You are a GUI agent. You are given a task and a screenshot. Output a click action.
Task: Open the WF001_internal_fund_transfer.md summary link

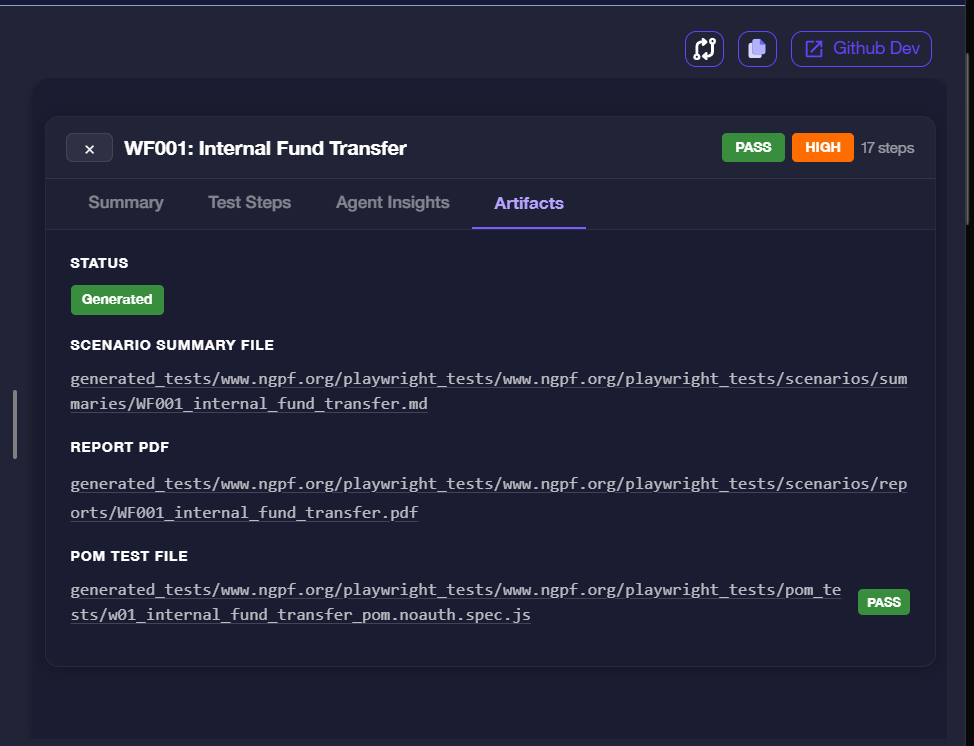click(488, 391)
